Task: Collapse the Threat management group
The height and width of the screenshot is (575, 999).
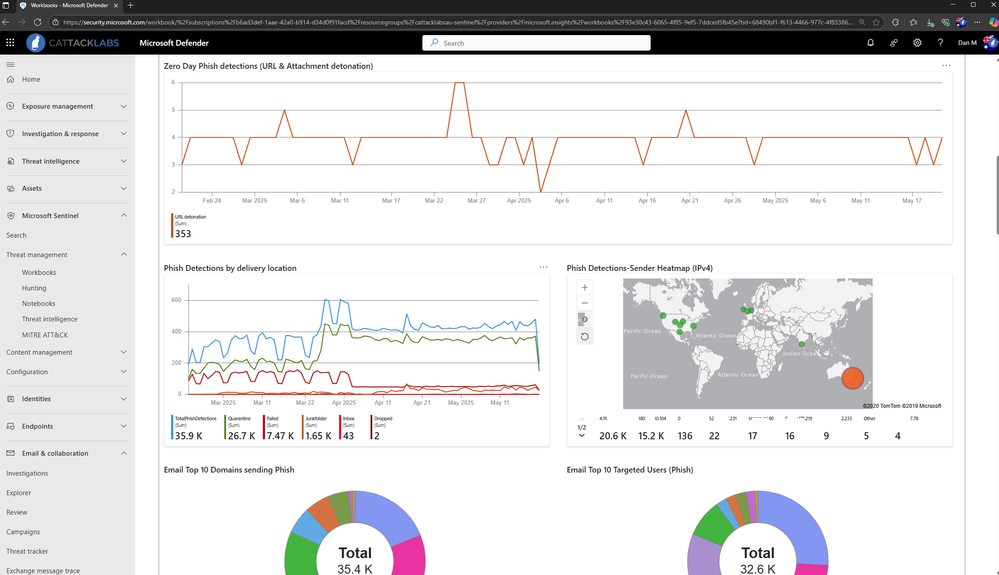Action: click(124, 255)
